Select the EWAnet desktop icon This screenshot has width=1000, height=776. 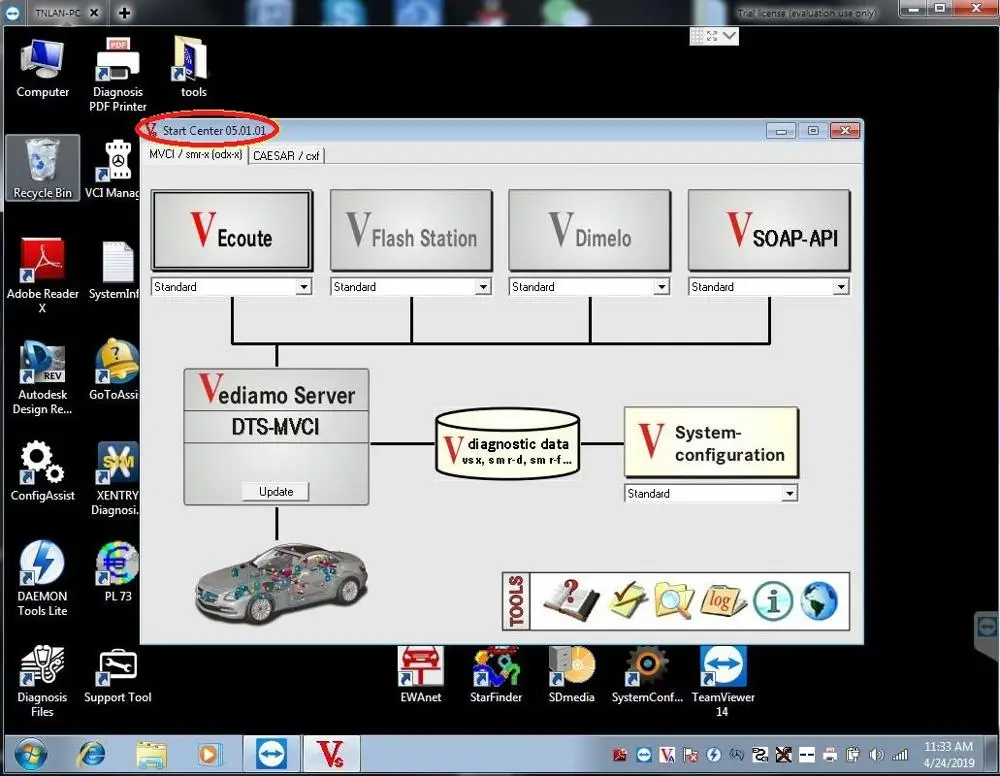(420, 675)
